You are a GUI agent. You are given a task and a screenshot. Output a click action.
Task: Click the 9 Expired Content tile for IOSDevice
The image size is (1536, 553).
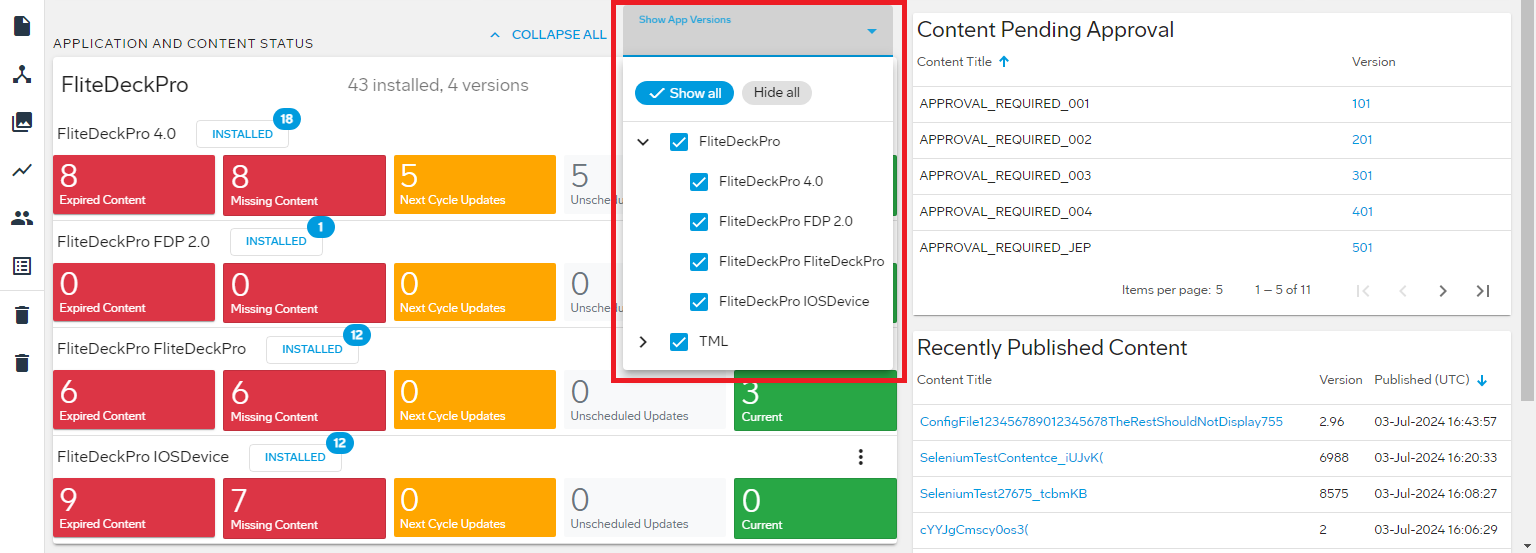pyautogui.click(x=134, y=507)
